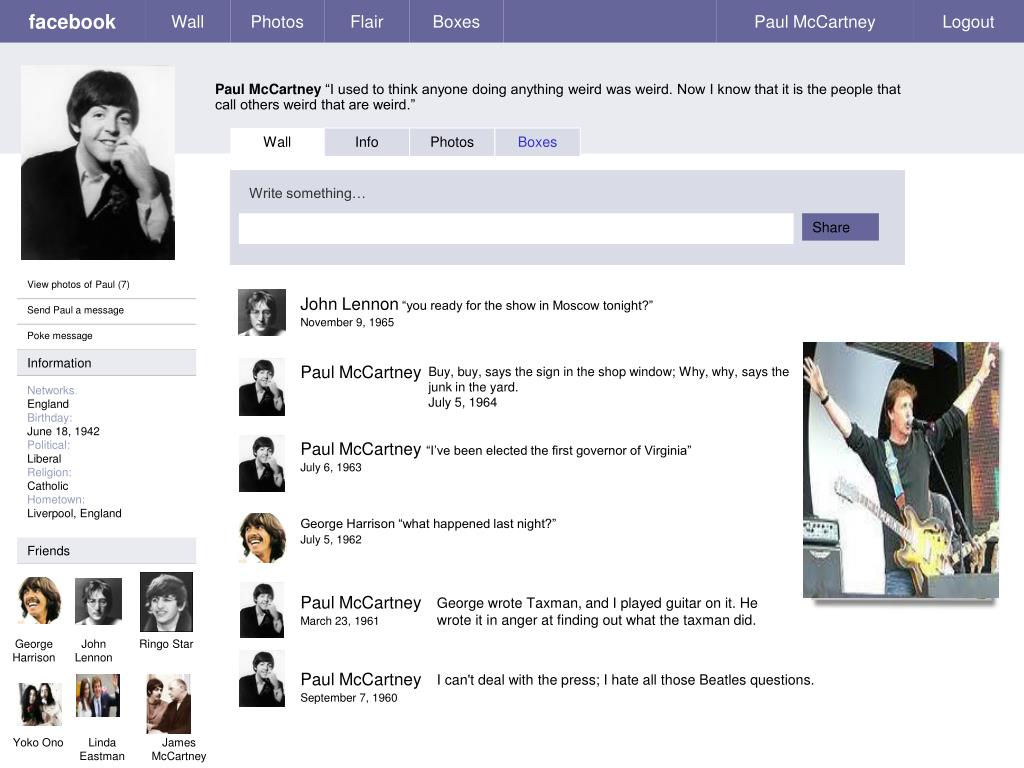Screen dimensions: 1024x768
Task: Click "what happened last night?" post text
Action: [x=478, y=524]
